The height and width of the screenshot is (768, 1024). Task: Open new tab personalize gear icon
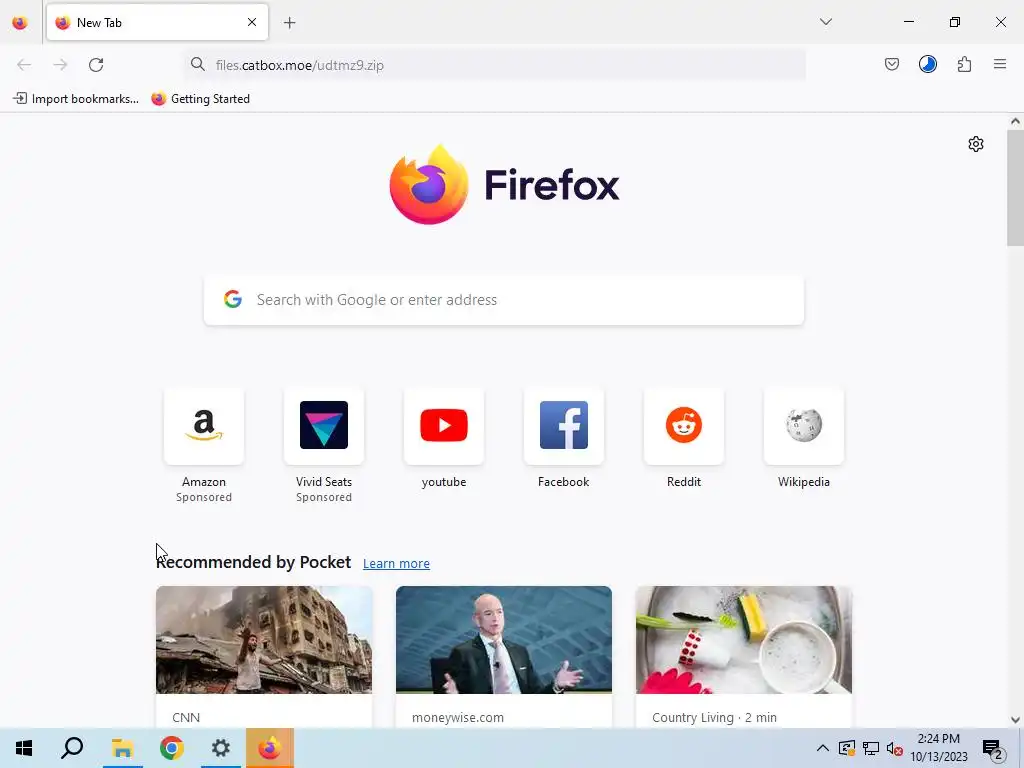976,144
